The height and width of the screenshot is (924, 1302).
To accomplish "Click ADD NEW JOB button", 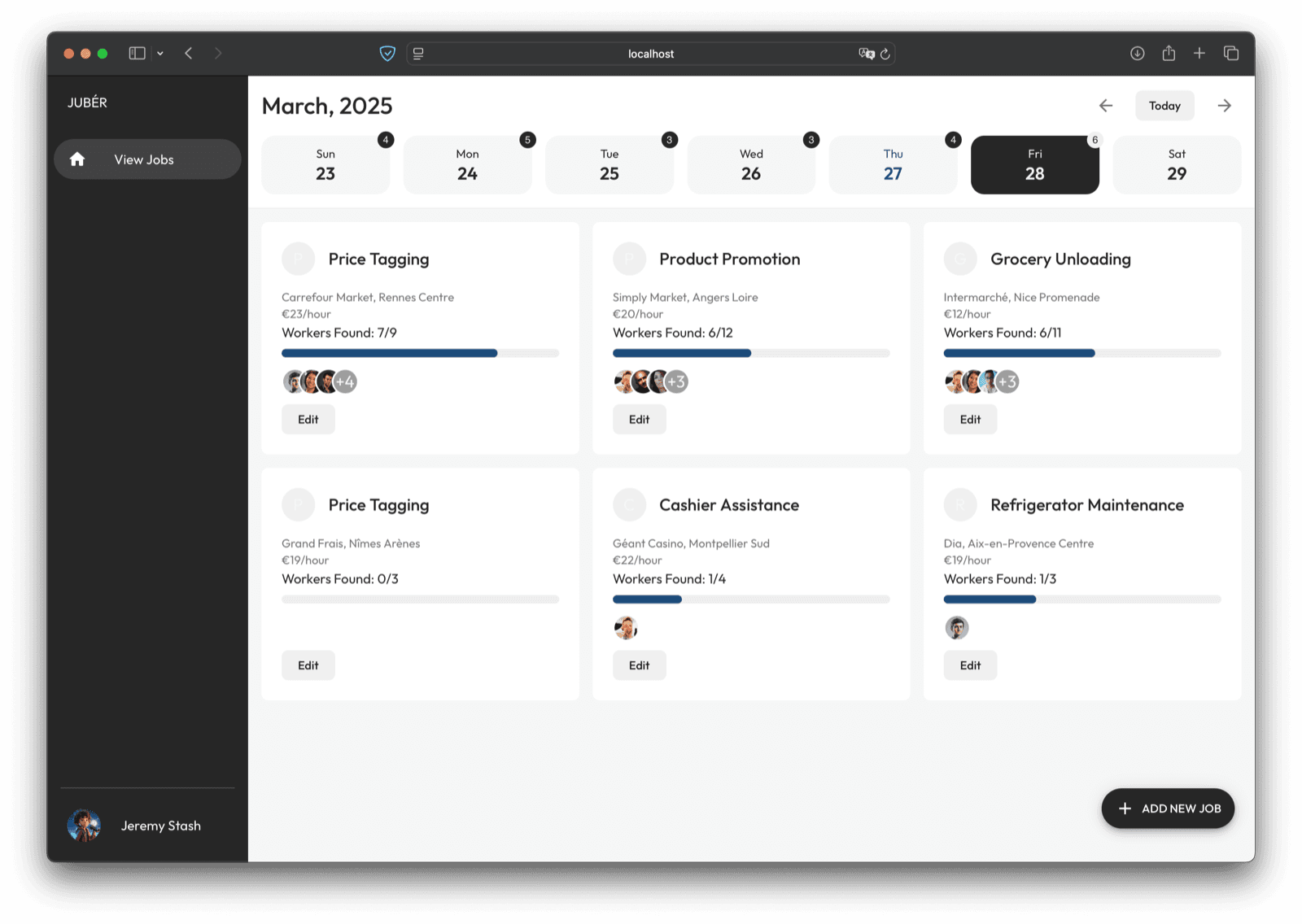I will [1168, 808].
